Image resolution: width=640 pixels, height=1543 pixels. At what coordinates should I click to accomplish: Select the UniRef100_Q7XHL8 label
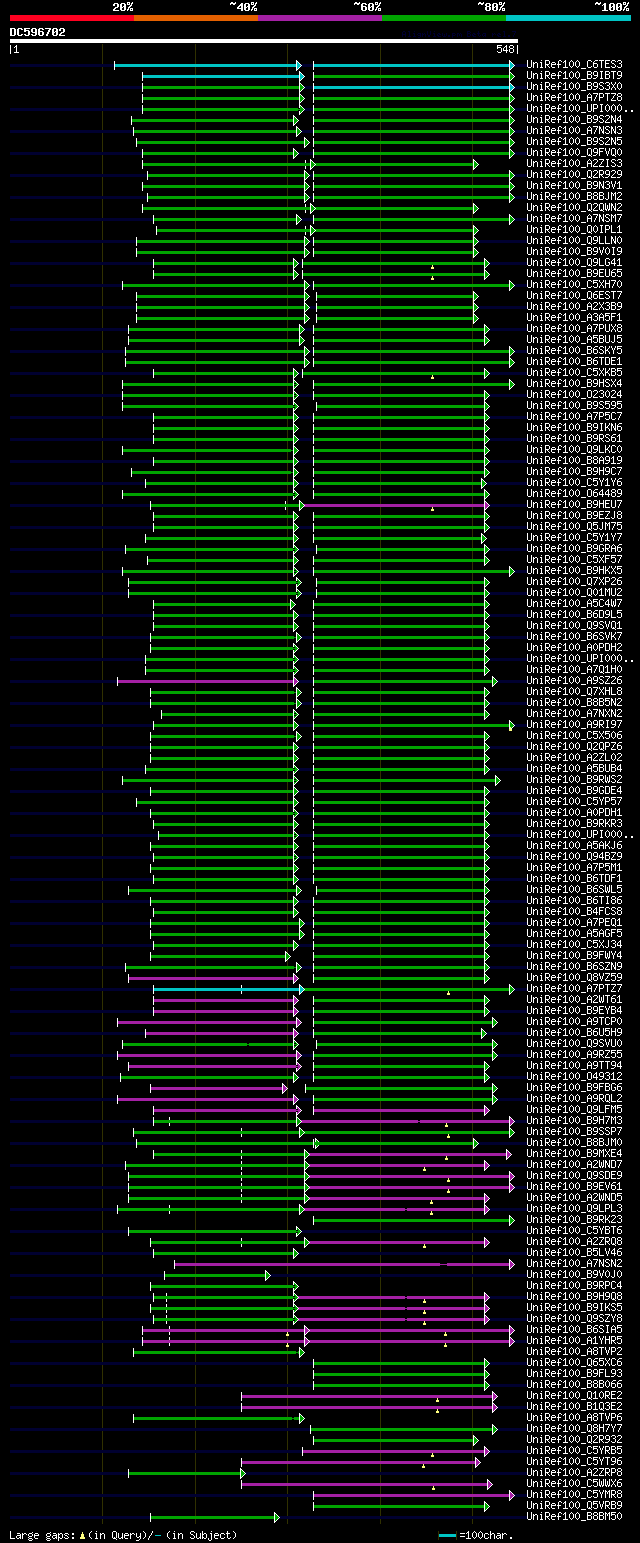click(574, 692)
